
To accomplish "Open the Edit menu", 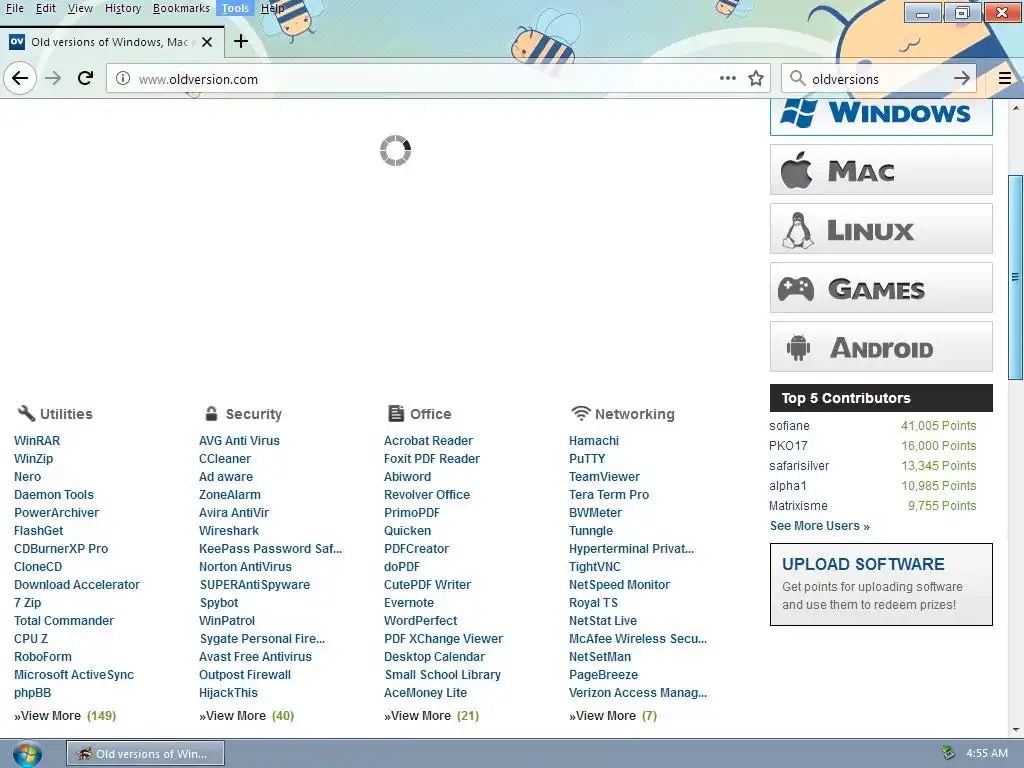I will 46,8.
